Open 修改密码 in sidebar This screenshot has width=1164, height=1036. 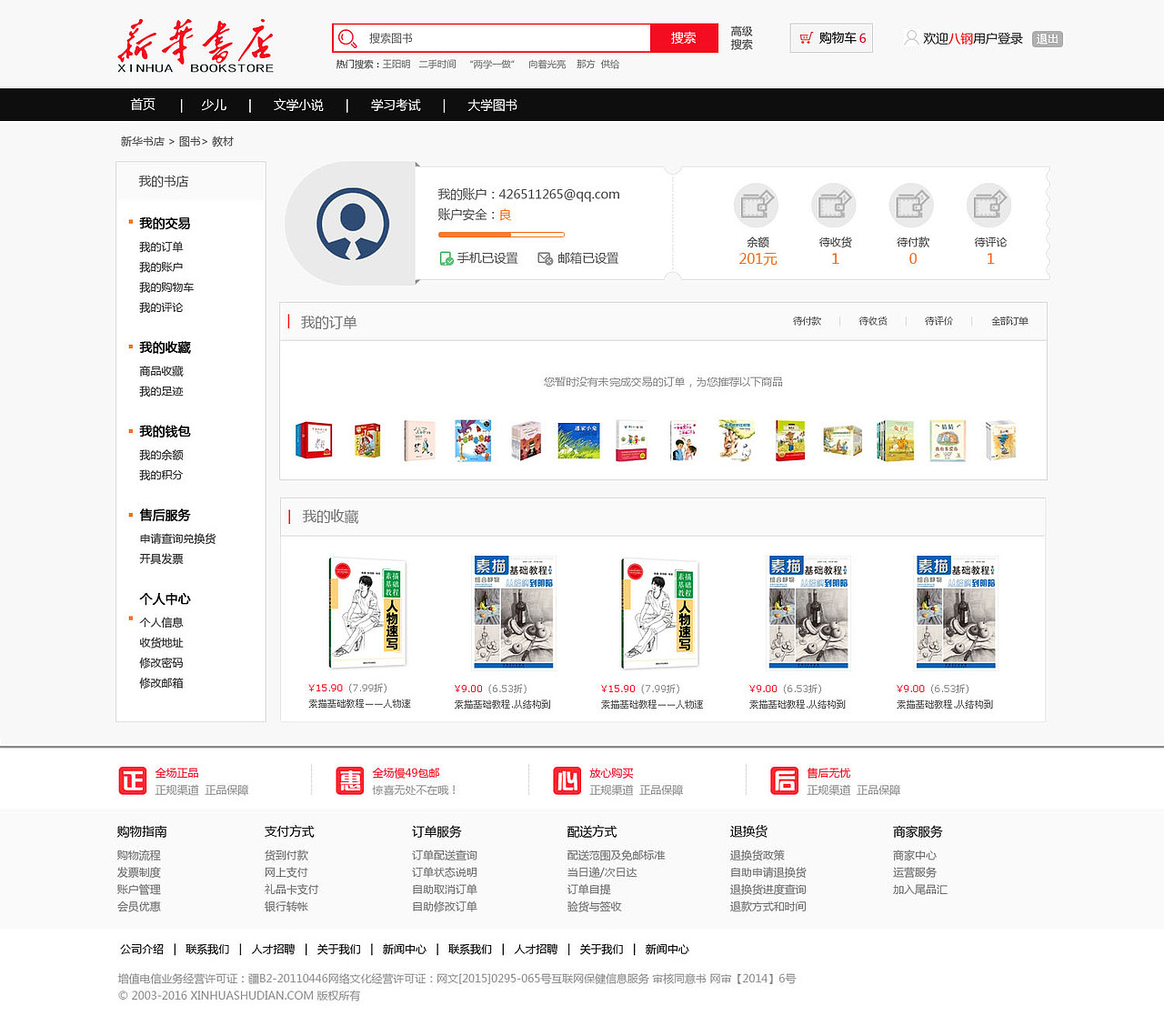tap(161, 663)
